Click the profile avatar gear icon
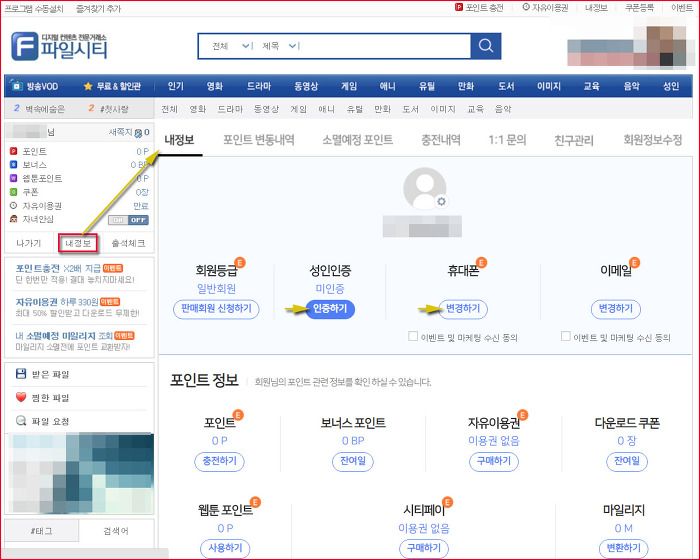 (x=441, y=201)
